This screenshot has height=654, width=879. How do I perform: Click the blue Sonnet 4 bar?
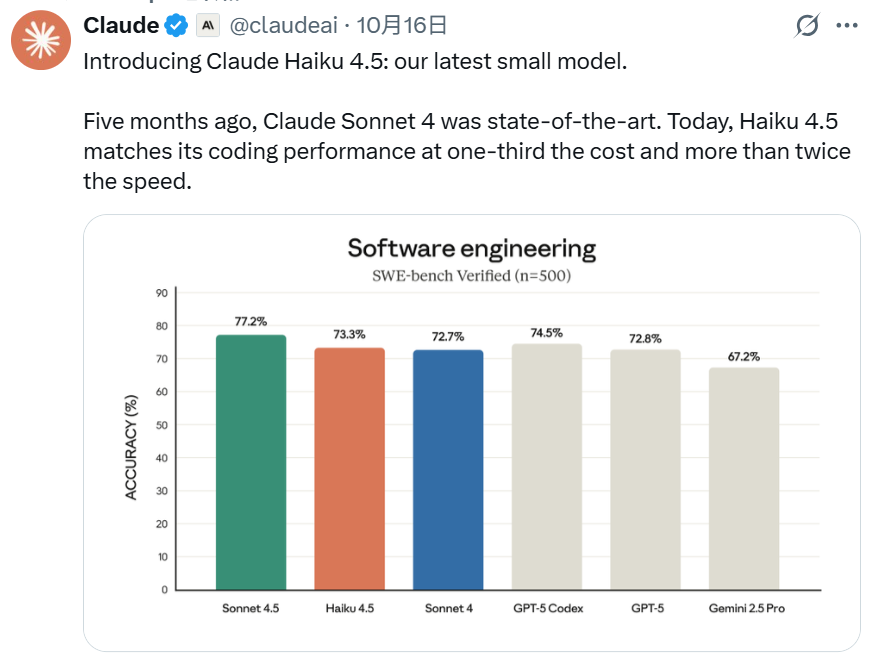[447, 470]
